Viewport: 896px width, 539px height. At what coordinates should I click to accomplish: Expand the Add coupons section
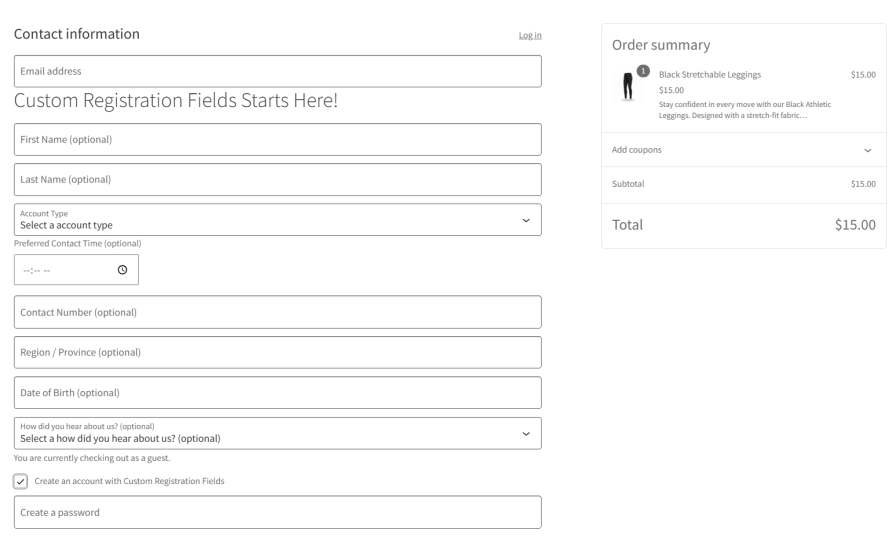click(x=743, y=150)
